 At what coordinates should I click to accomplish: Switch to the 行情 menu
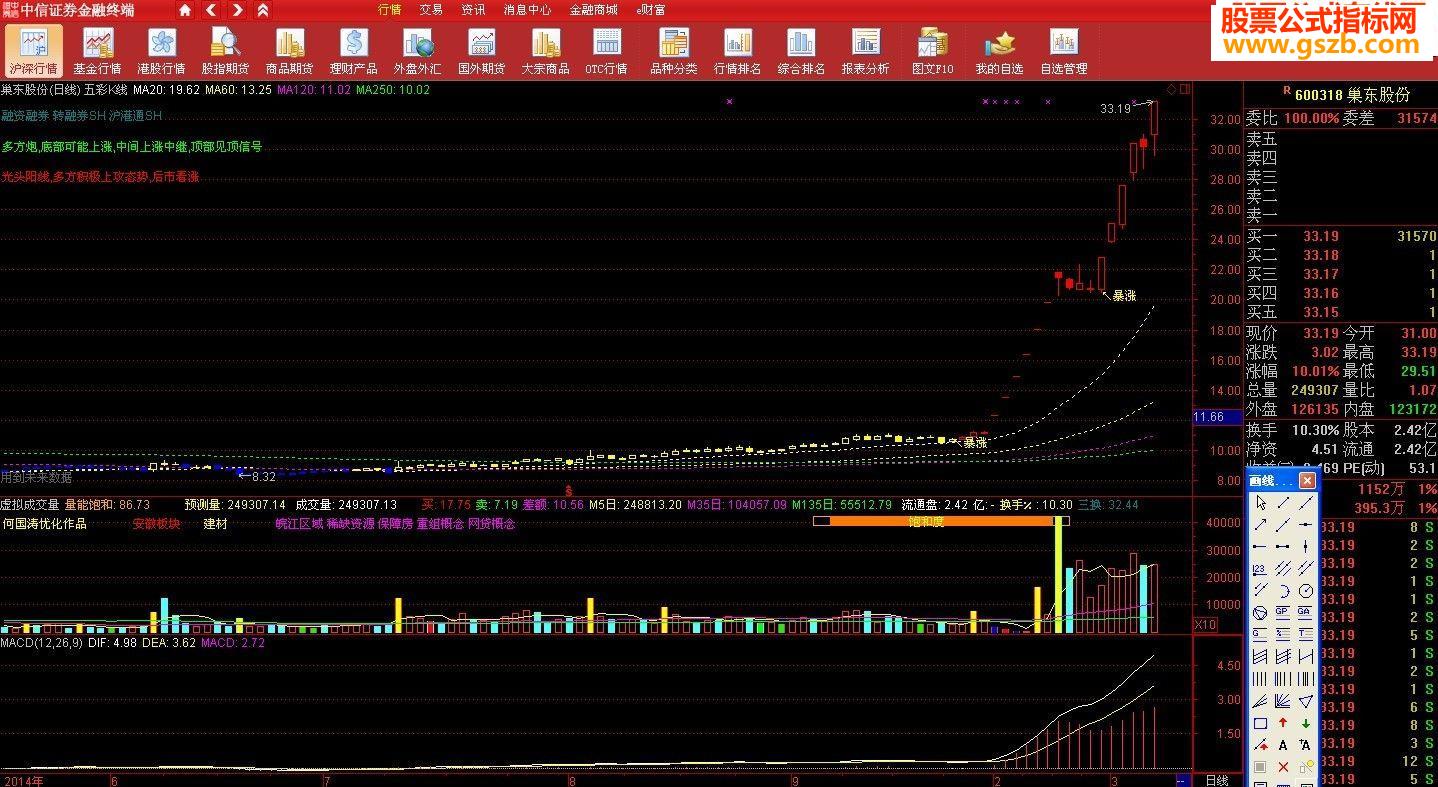(x=390, y=10)
